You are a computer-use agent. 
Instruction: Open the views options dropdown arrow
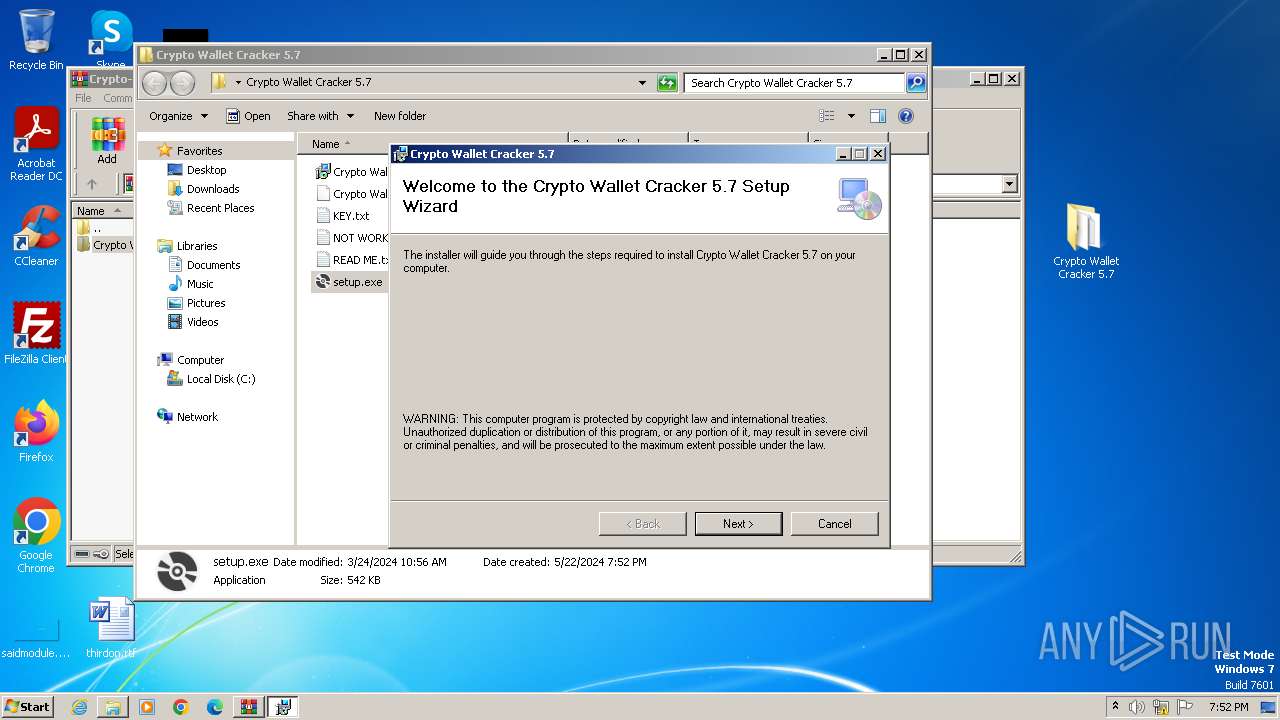[x=851, y=116]
